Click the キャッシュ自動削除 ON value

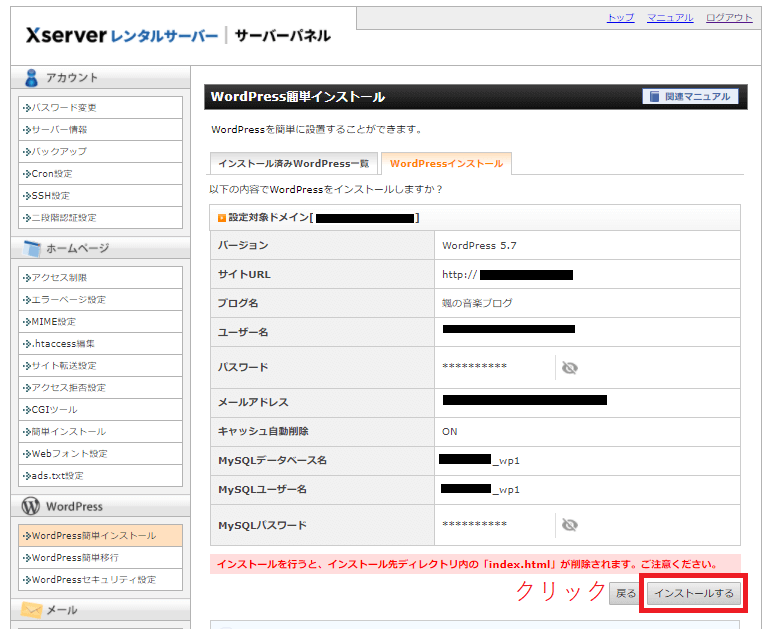coord(450,432)
